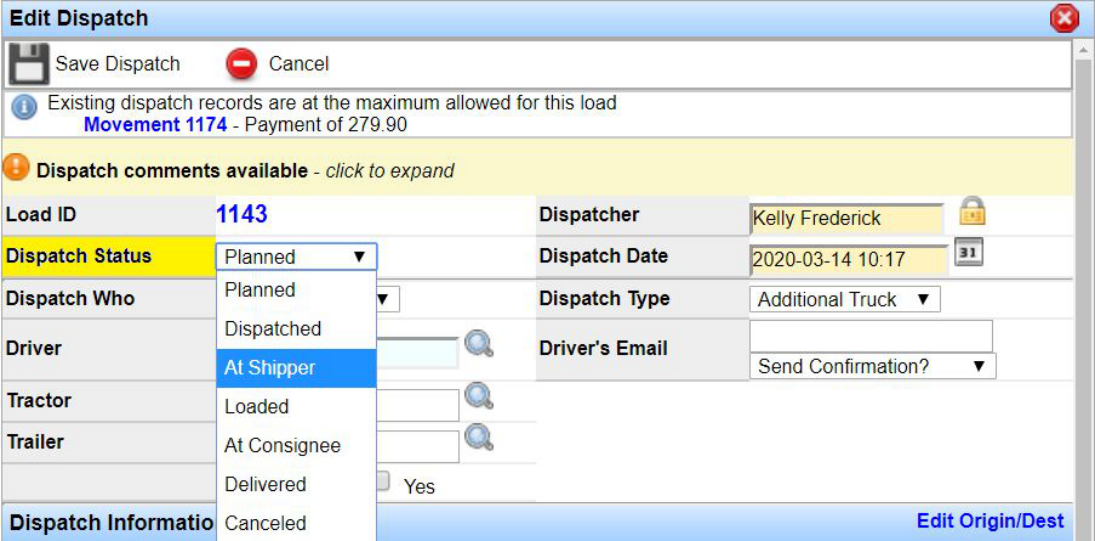The width and height of the screenshot is (1095, 541).
Task: Click the Trailer search magnifier icon
Action: pos(479,438)
